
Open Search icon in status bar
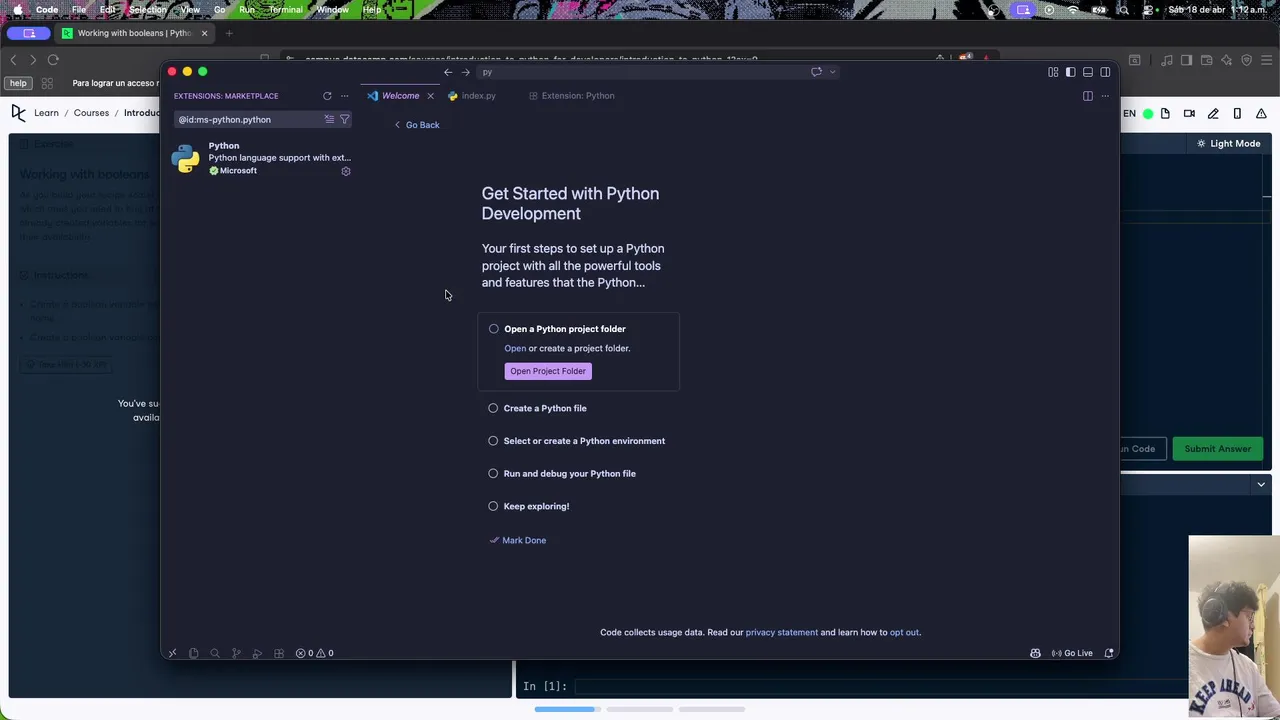(x=214, y=653)
